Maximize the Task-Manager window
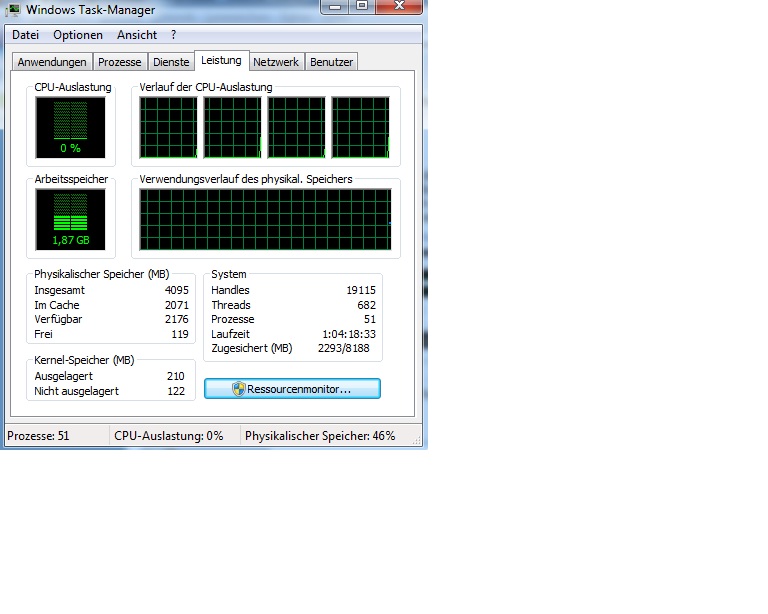The height and width of the screenshot is (614, 768). point(362,6)
